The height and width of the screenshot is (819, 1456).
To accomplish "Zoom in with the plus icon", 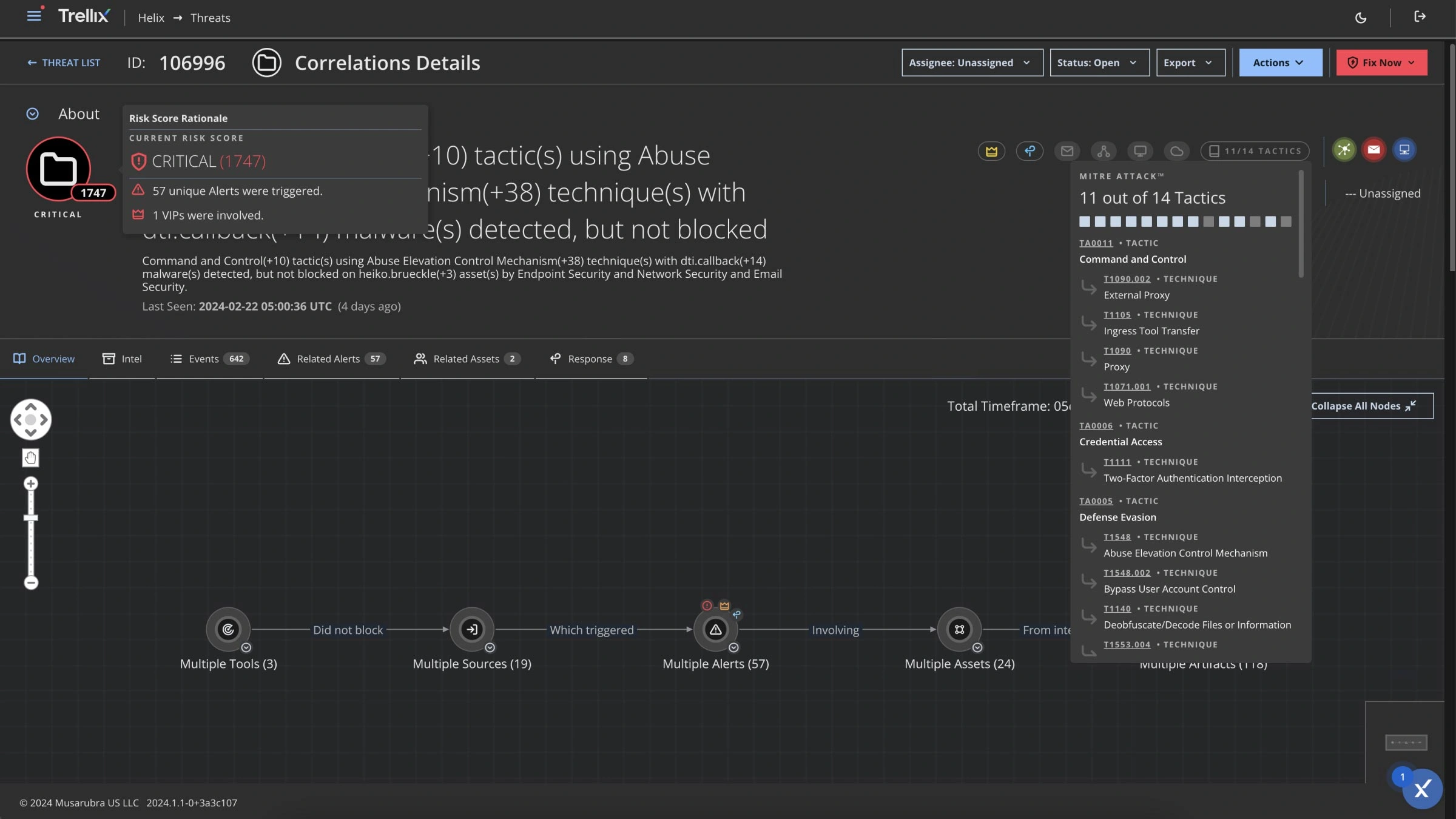I will (31, 484).
